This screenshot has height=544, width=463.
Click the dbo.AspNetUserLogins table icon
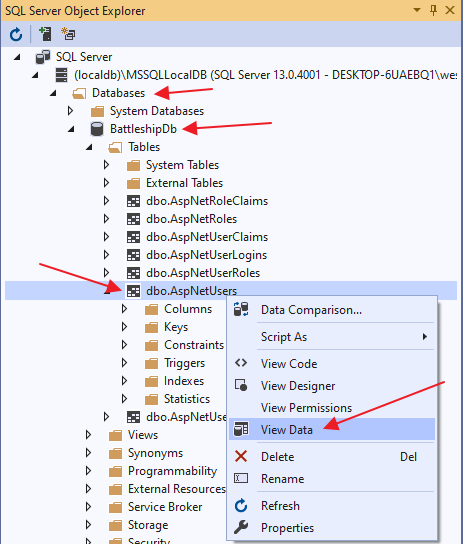[134, 255]
